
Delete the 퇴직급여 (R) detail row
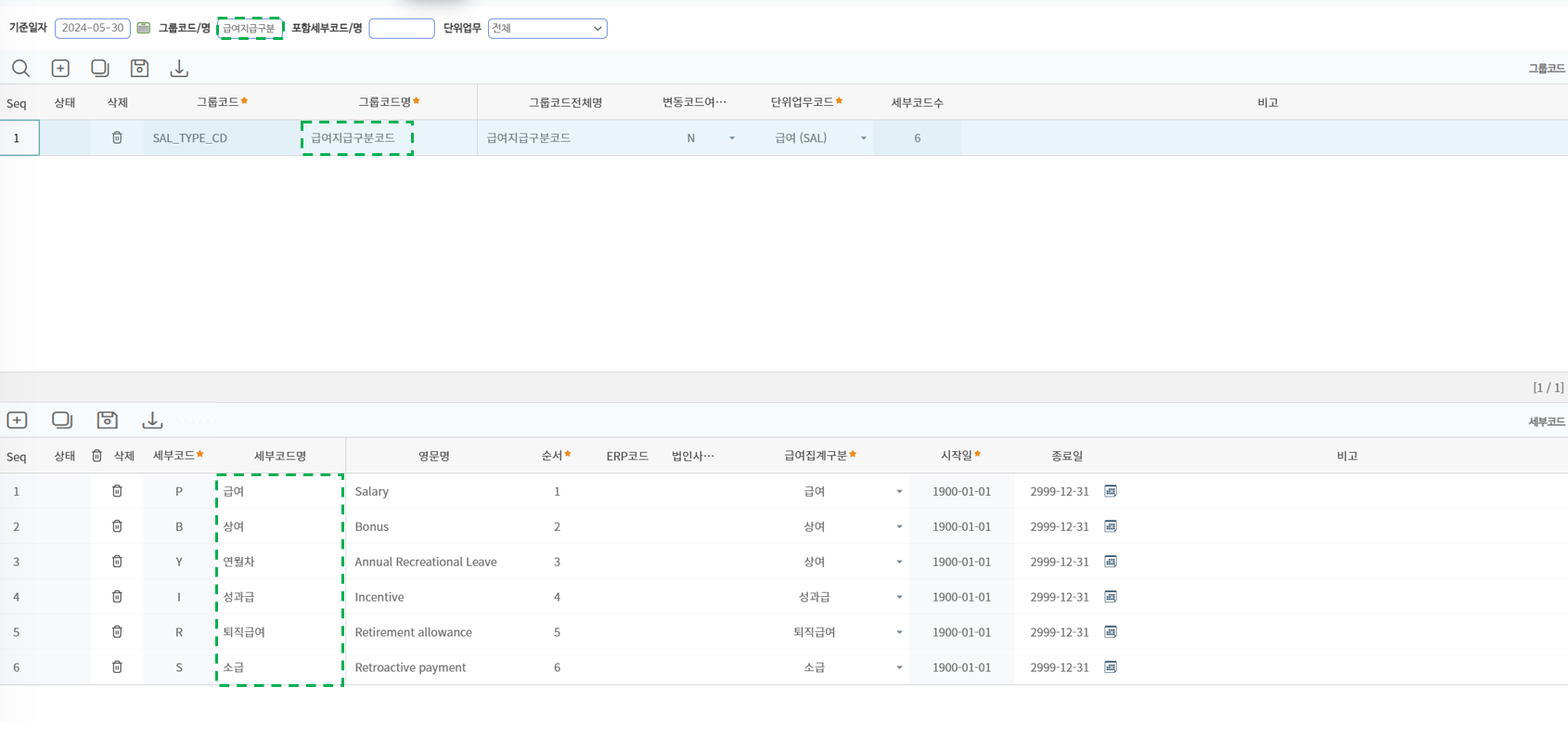coord(117,632)
